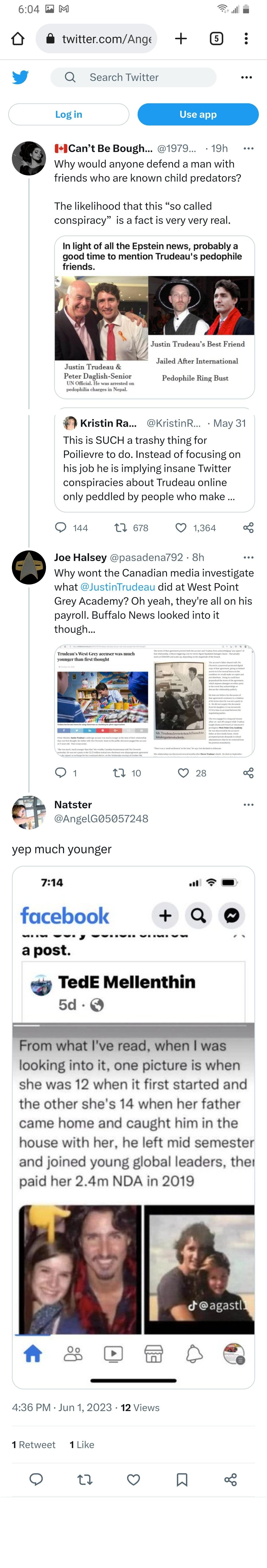Screen dimensions: 267x1568
Task: Open more options next to the search bar
Action: click(x=246, y=77)
